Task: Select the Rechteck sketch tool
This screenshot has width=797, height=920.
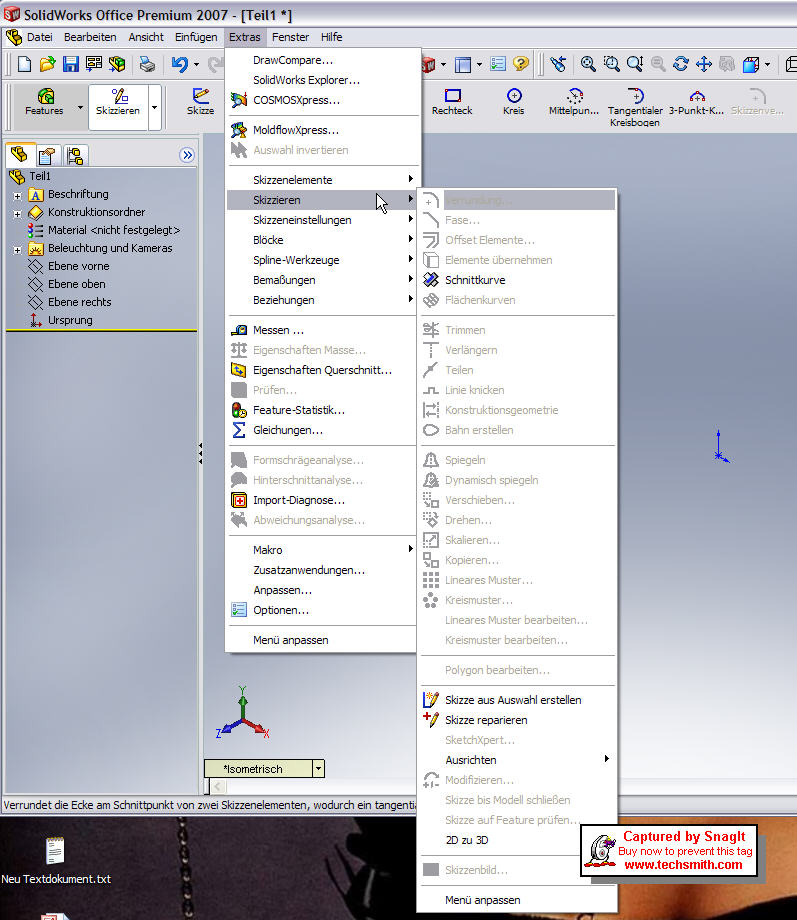Action: pos(452,102)
